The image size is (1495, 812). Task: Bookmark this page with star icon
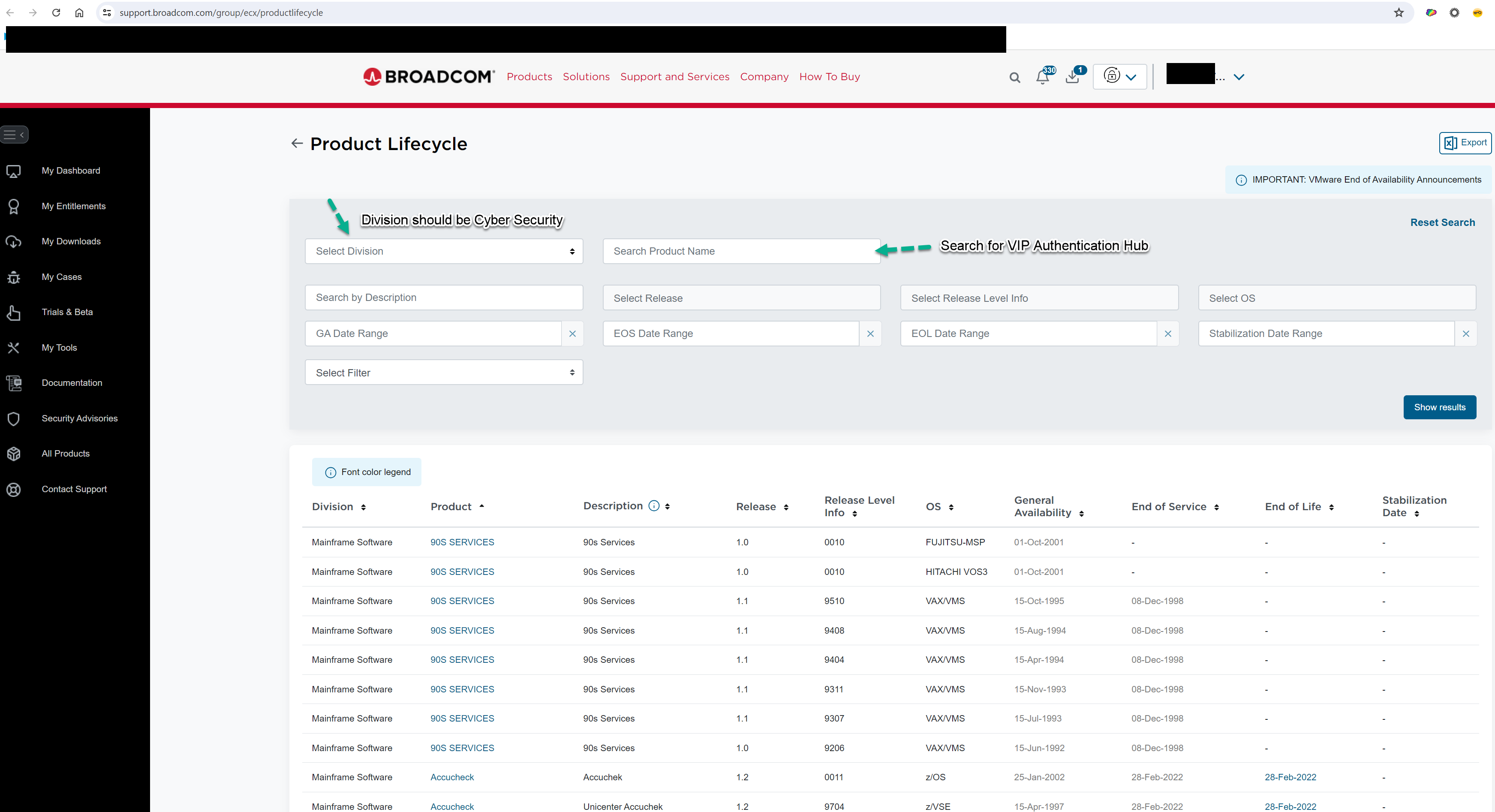1399,13
